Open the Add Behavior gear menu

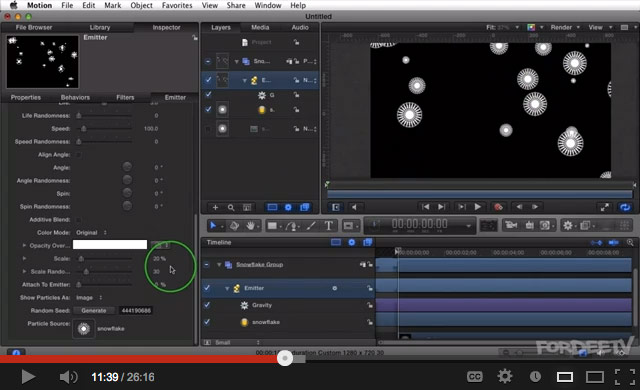coord(568,225)
